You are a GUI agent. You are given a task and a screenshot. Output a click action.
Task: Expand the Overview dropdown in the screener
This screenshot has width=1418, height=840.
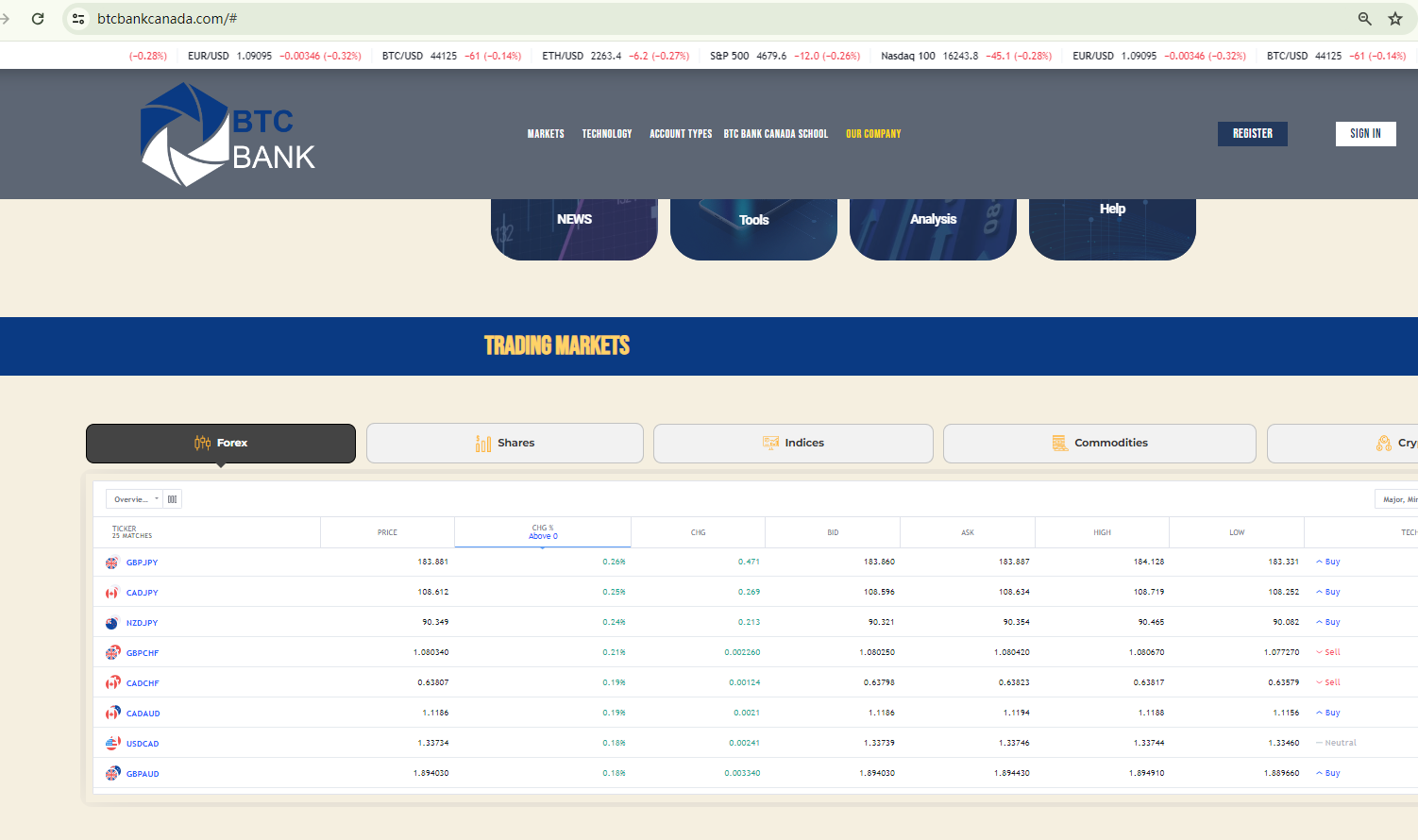134,499
